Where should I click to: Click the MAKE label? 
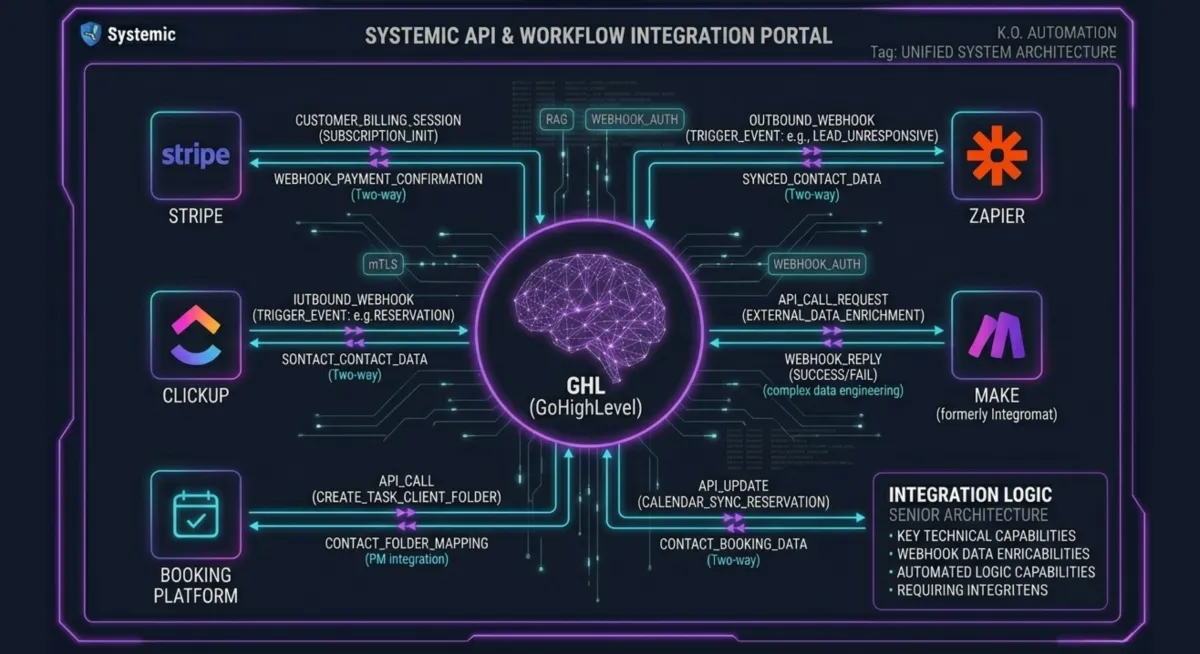(x=996, y=396)
